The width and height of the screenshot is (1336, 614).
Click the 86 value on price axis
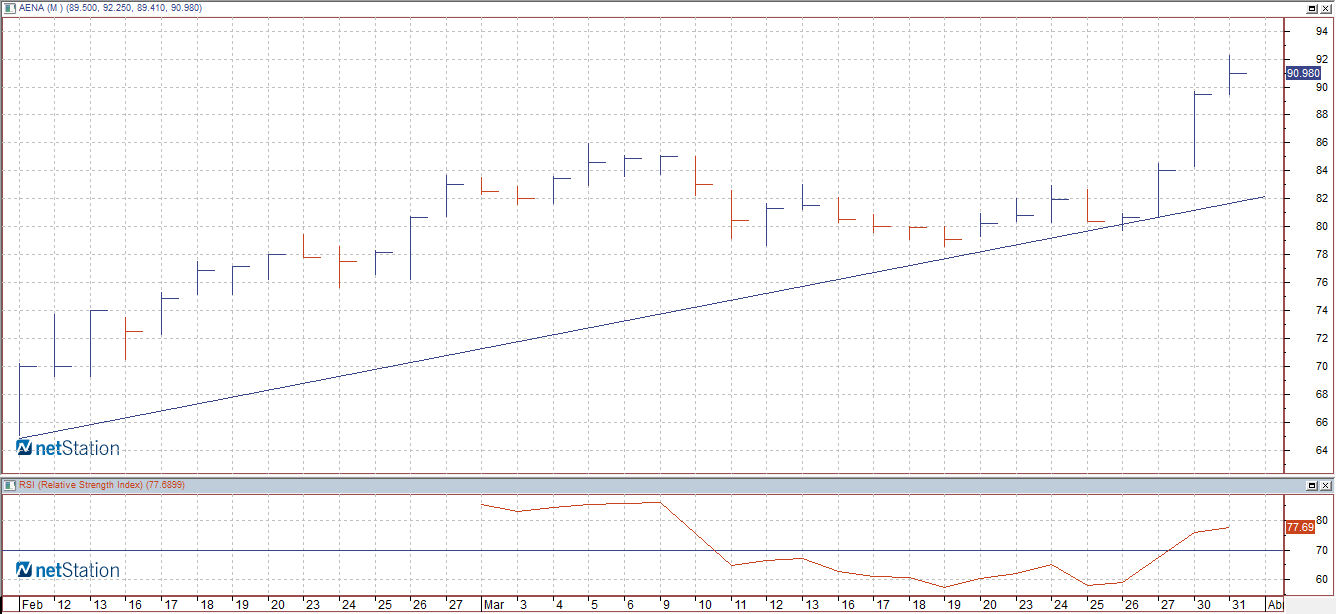pos(1321,143)
